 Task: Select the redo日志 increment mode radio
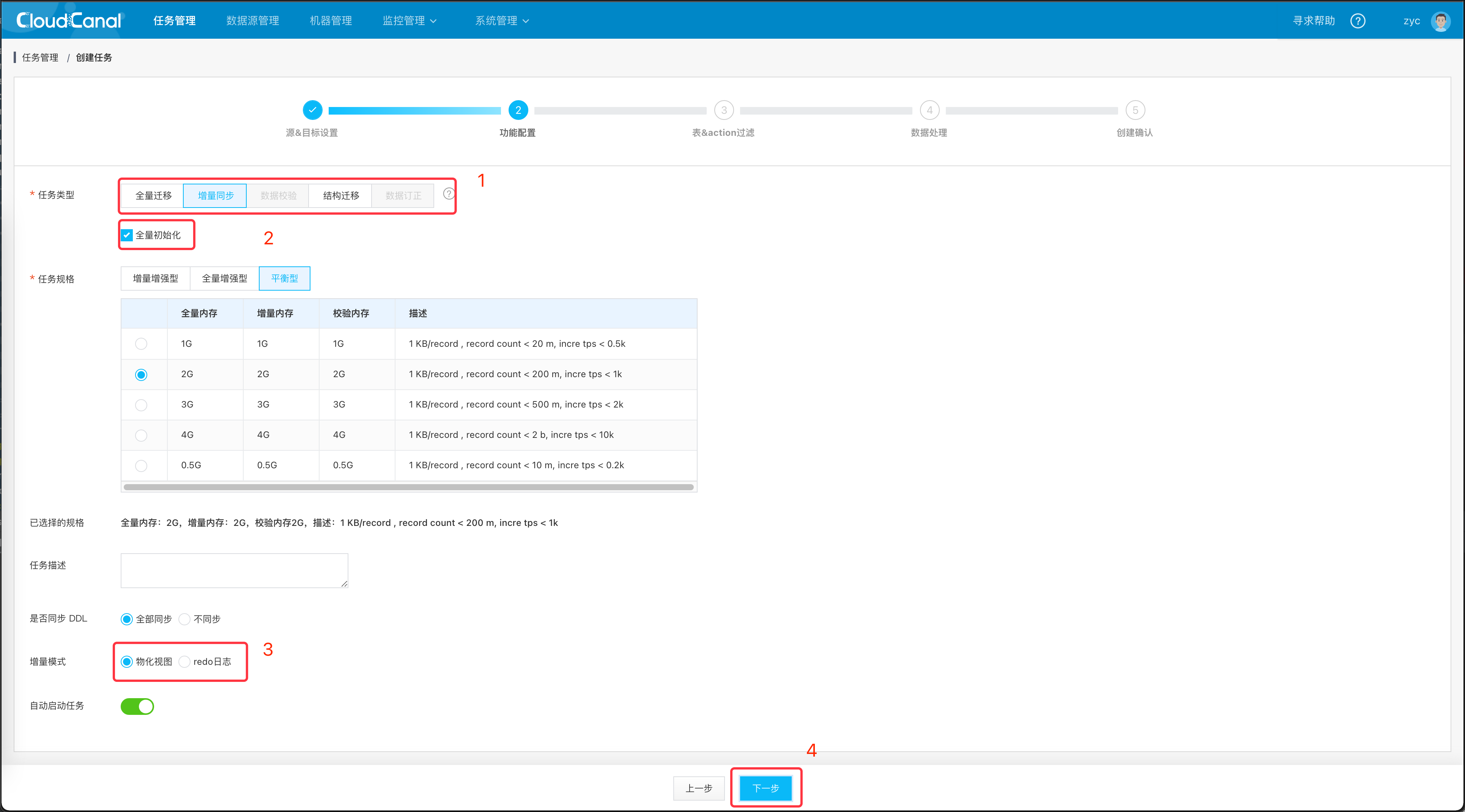(x=184, y=661)
